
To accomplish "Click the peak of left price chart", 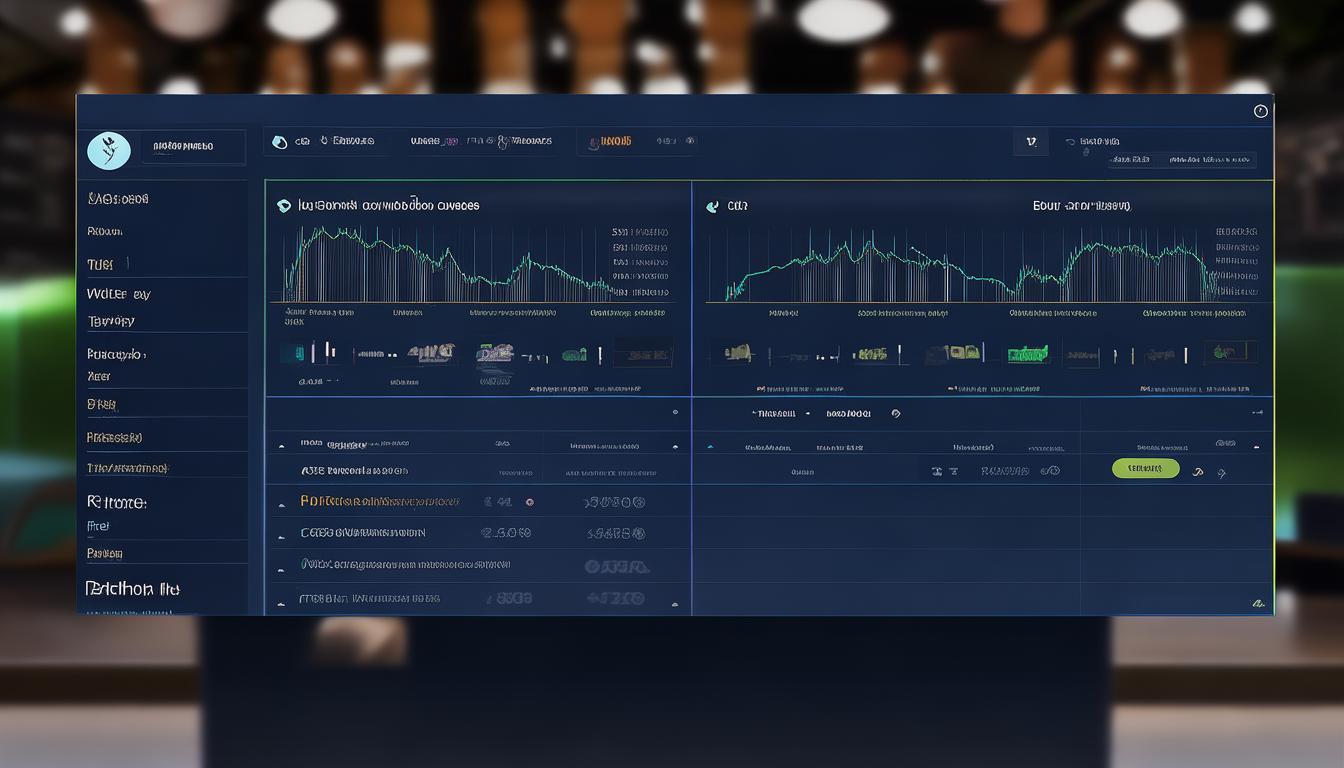I will click(x=318, y=230).
